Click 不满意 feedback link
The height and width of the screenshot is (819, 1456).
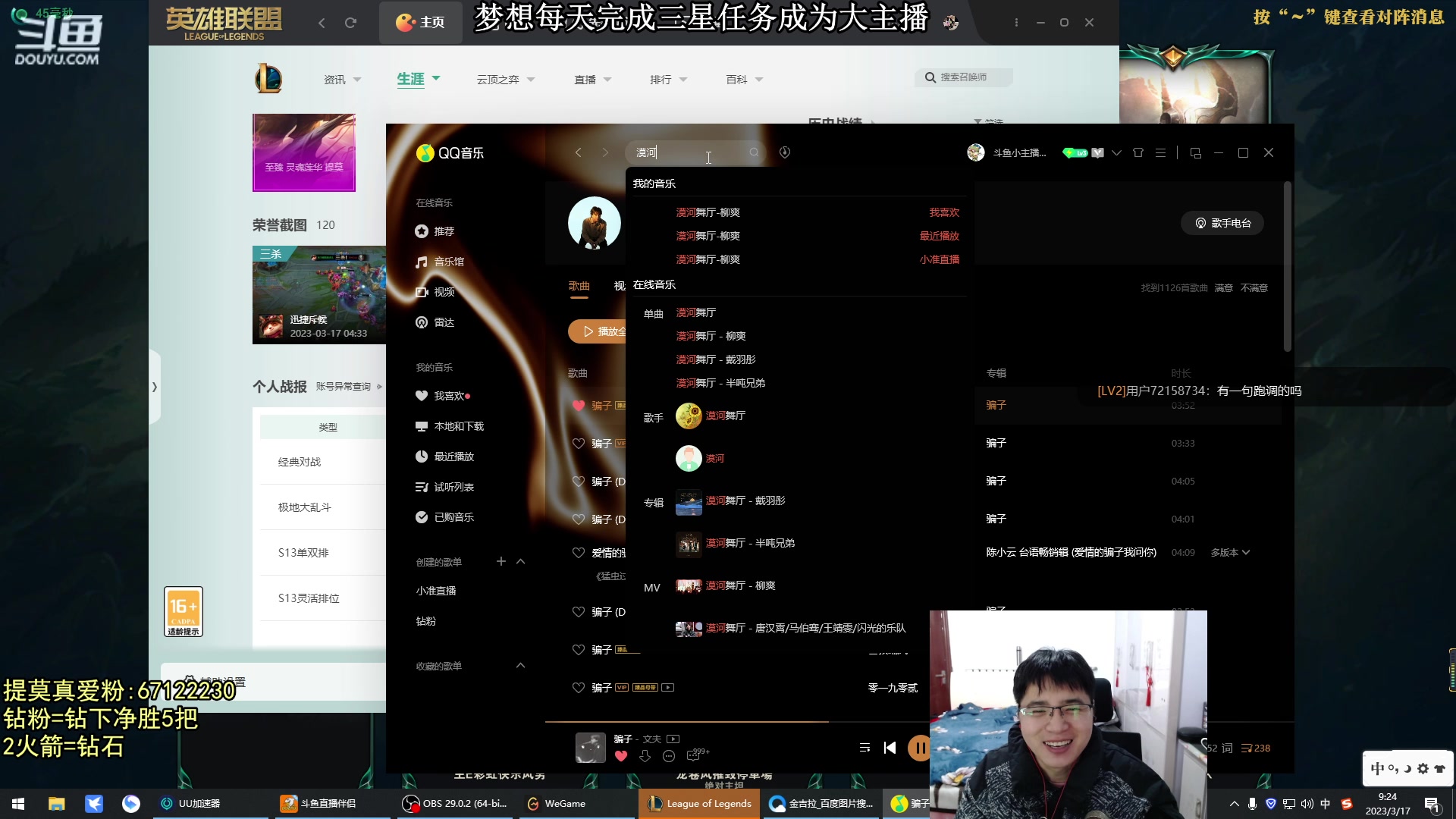pos(1254,288)
